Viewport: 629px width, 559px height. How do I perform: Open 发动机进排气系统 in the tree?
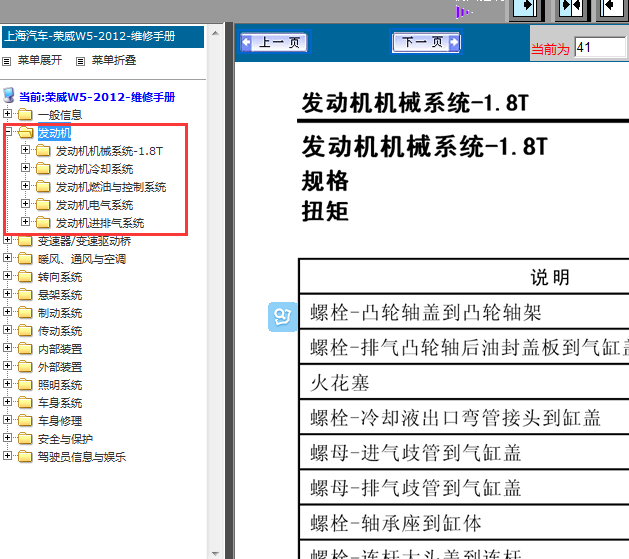[x=100, y=223]
